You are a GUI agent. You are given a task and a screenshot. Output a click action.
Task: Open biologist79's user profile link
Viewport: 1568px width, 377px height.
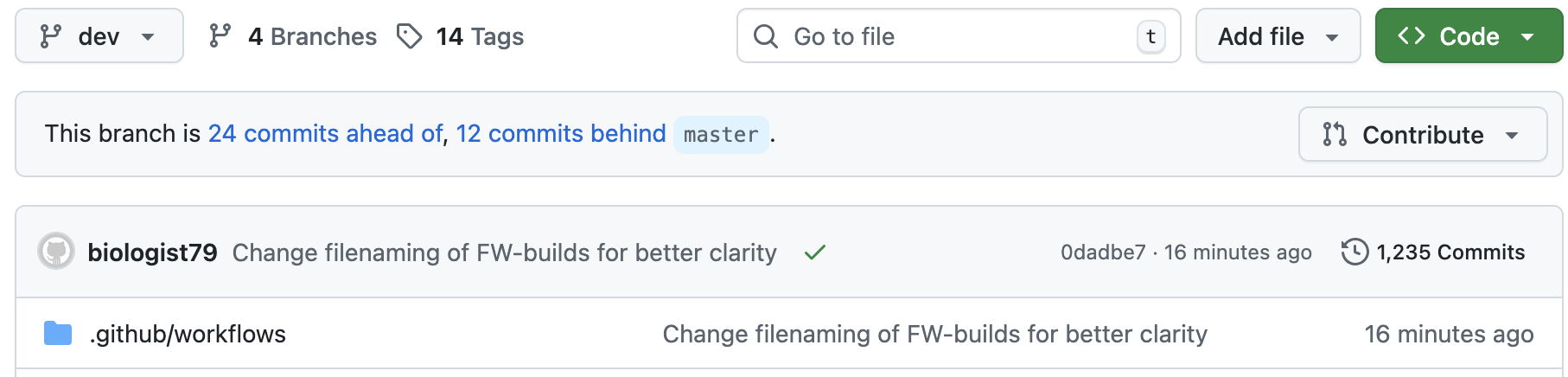152,252
